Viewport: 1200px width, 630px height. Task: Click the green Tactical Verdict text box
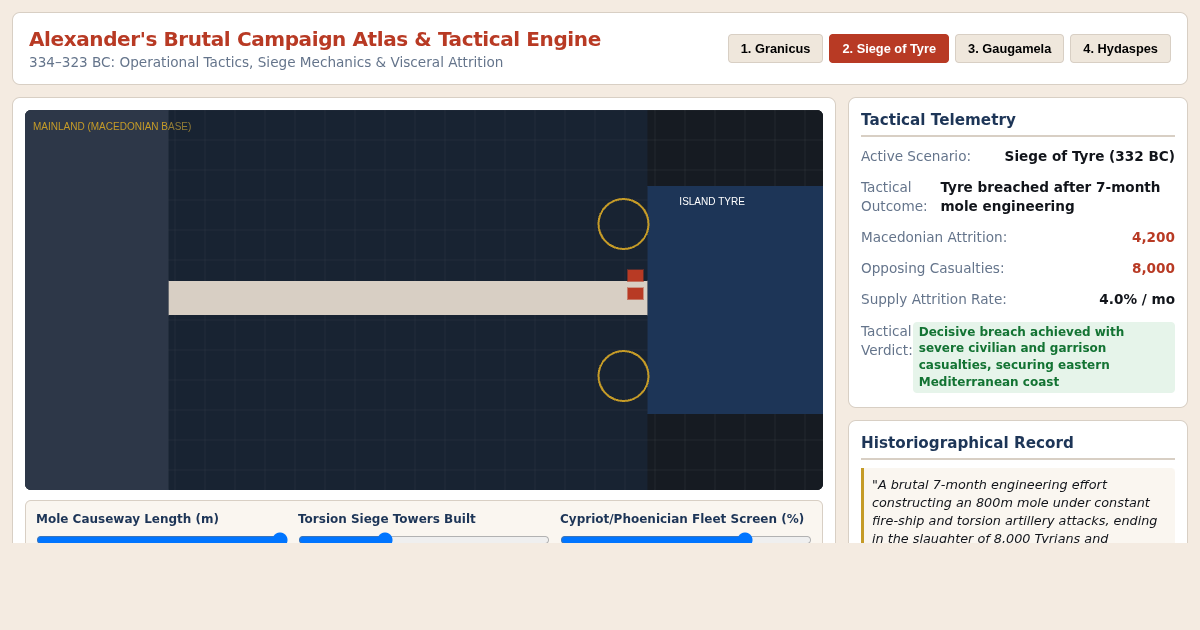[x=1044, y=357]
